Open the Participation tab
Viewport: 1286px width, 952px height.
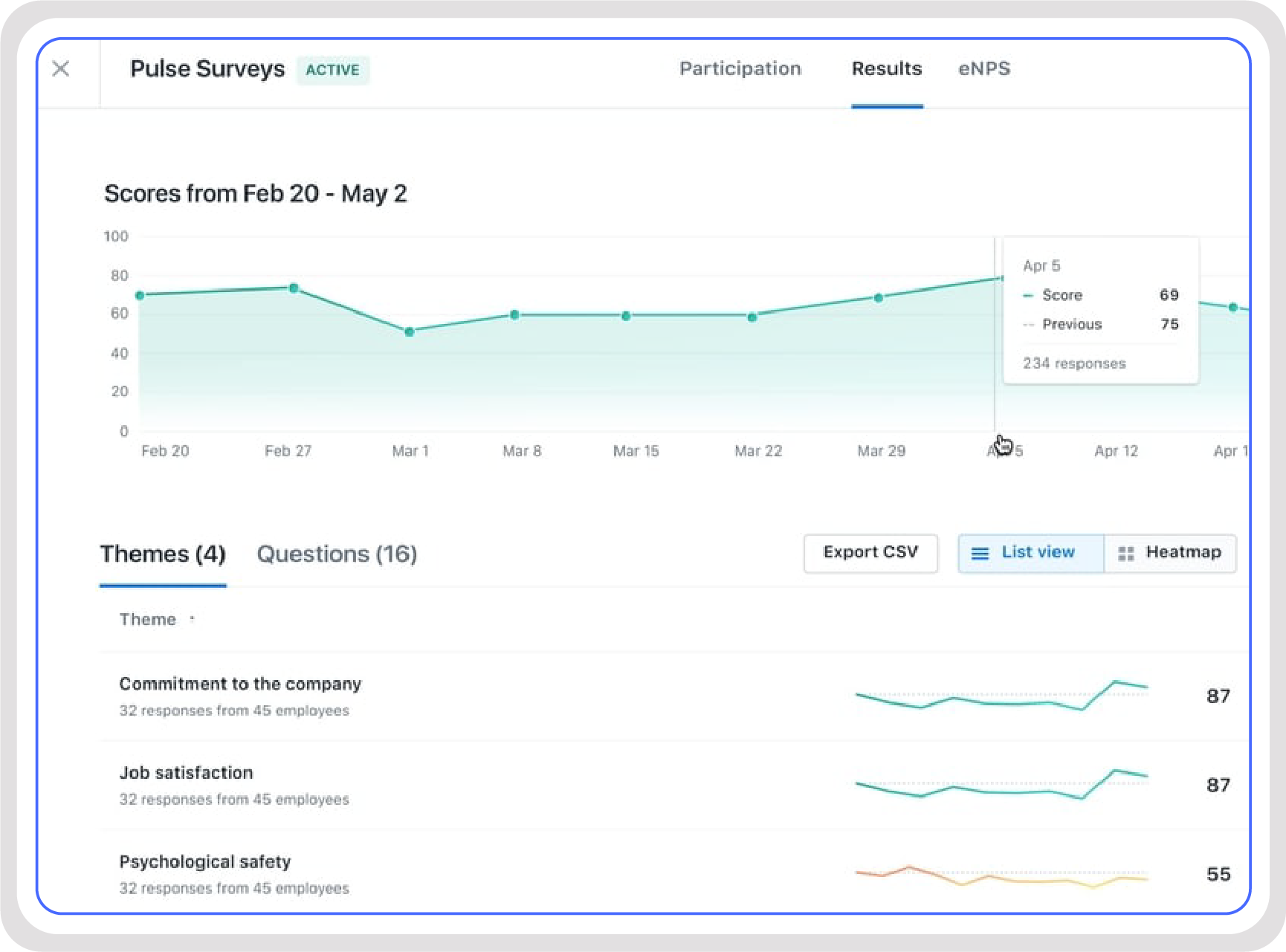click(740, 69)
